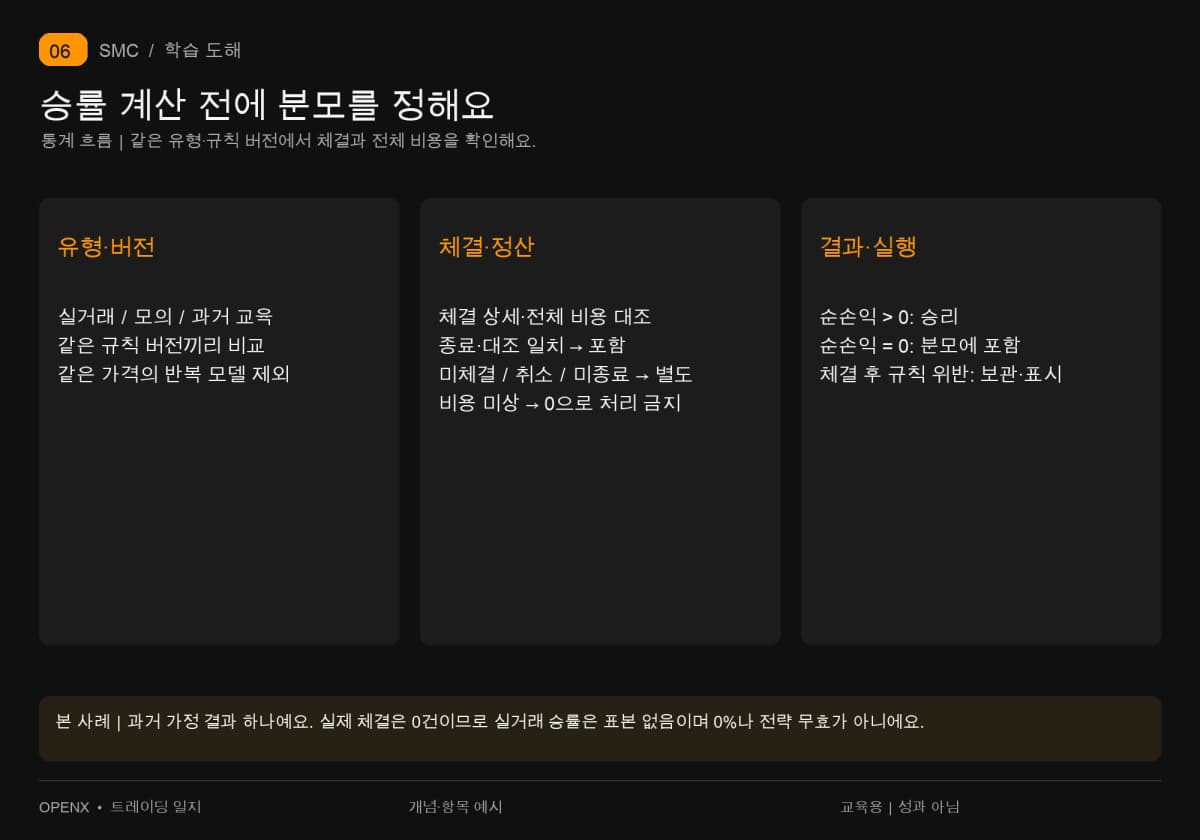The image size is (1200, 840).
Task: Select the 결과·실행 card heading
Action: click(x=868, y=247)
